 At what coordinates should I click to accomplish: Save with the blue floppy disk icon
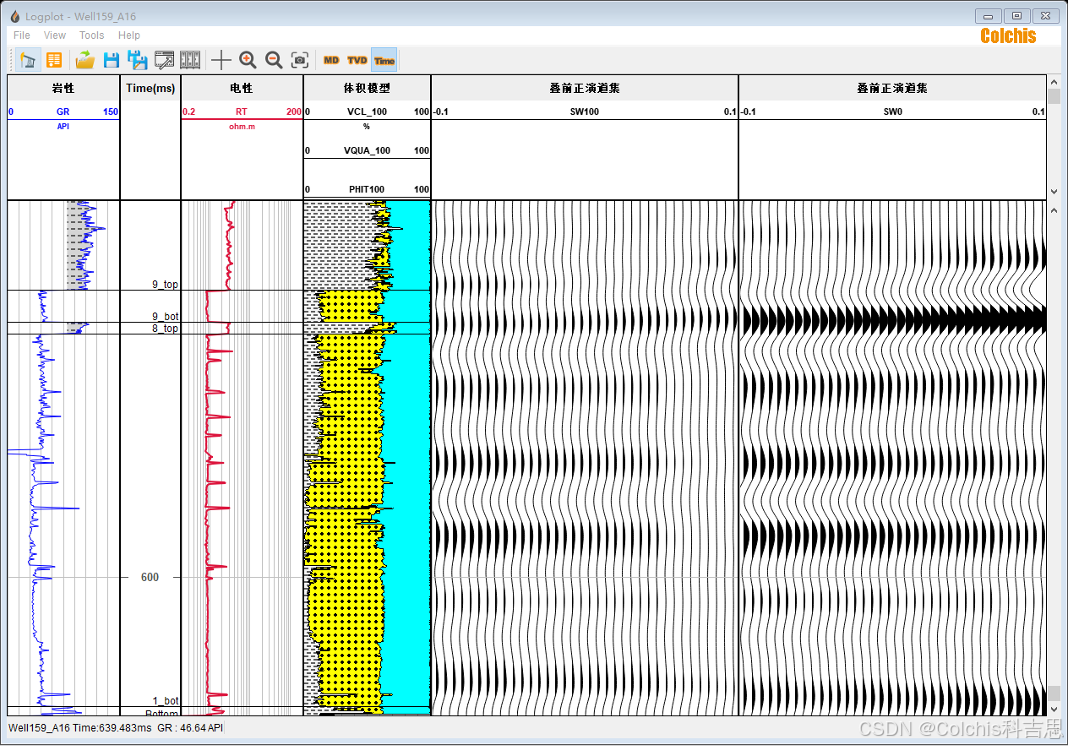coord(111,60)
